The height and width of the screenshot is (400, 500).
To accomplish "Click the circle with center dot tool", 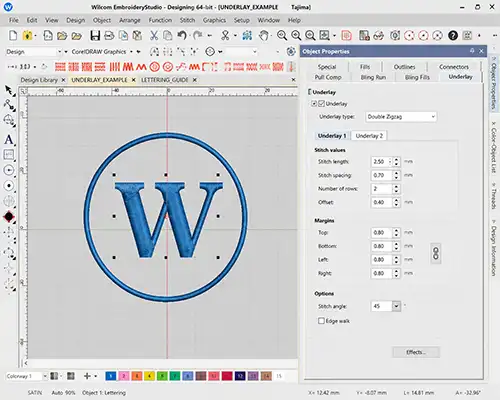I will click(x=9, y=186).
